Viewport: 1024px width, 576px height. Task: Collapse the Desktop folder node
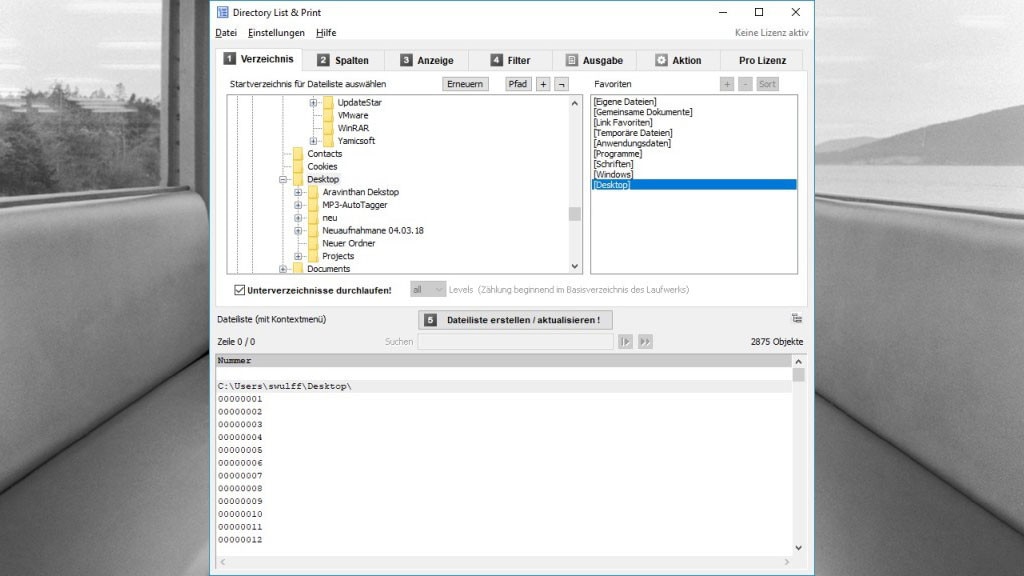pos(283,179)
